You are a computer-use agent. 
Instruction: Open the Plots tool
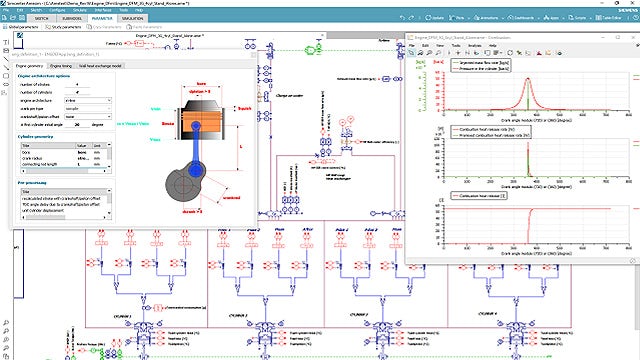tap(457, 18)
